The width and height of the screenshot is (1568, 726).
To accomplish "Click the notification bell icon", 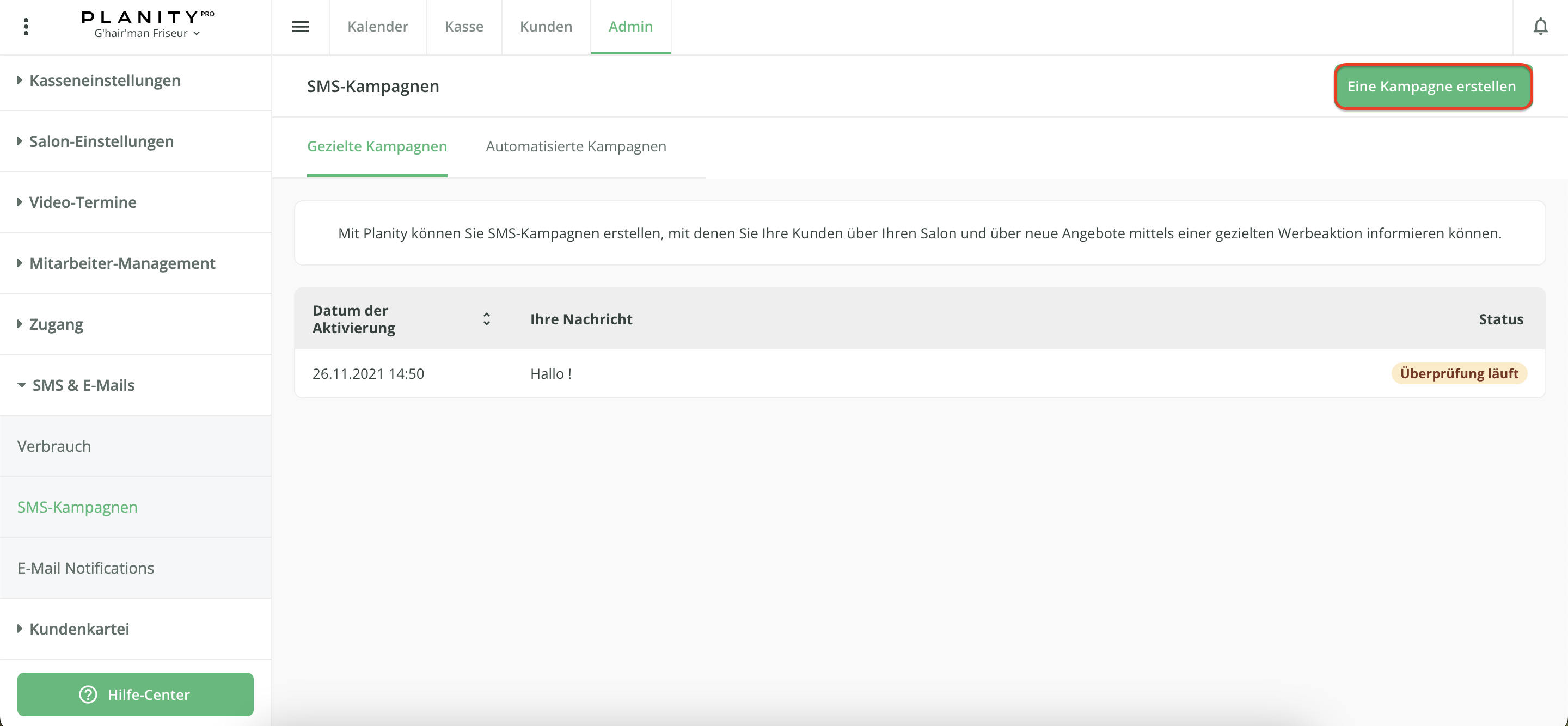I will click(1540, 27).
